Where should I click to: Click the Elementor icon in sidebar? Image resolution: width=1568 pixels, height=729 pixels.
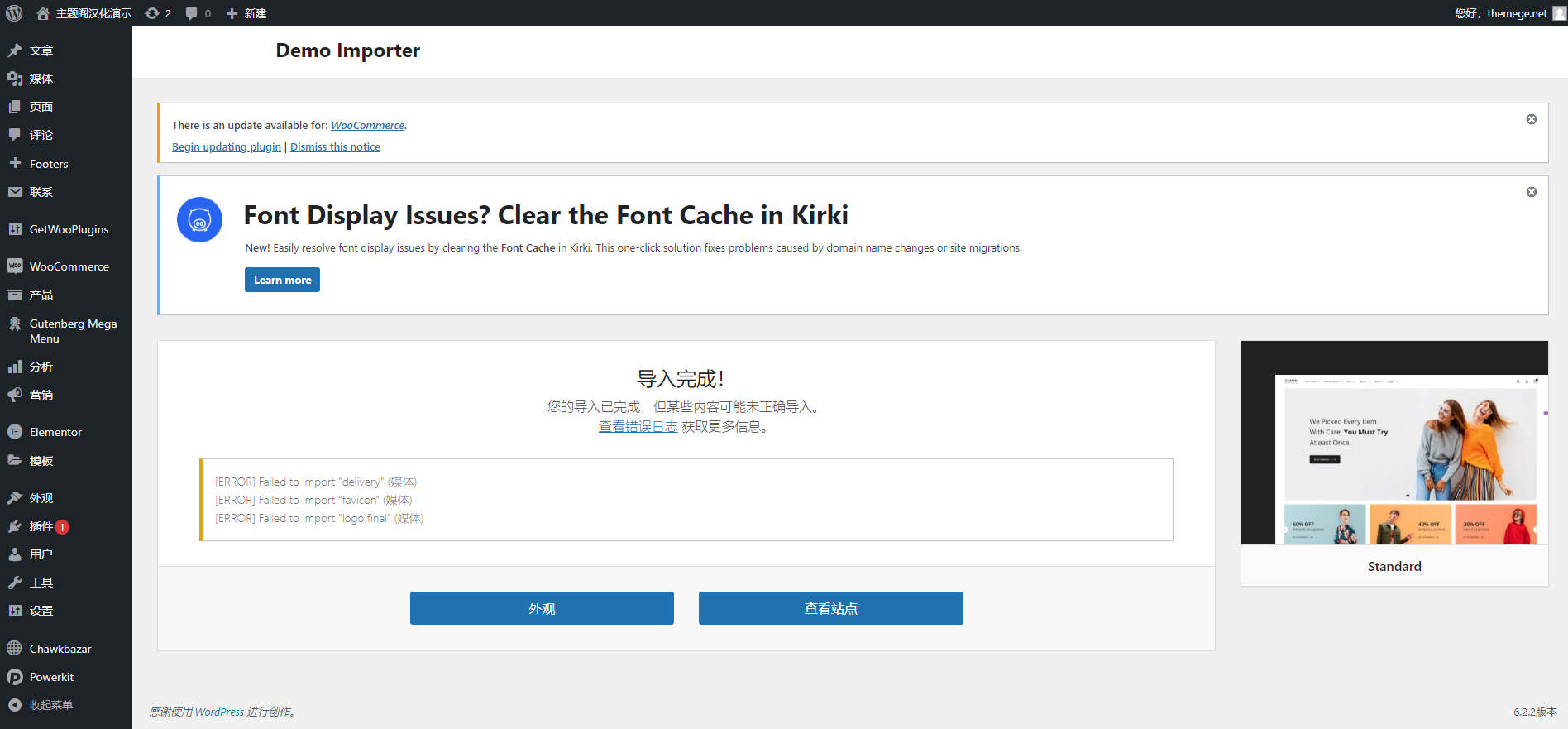[15, 432]
